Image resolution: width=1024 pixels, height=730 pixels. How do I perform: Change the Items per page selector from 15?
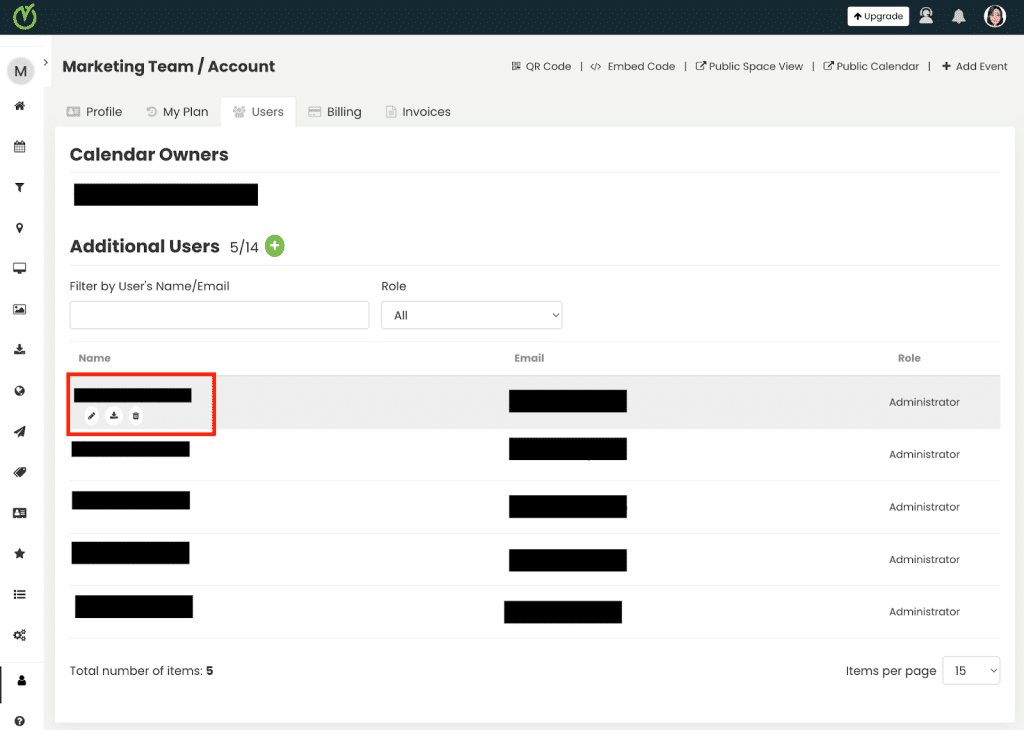pos(970,670)
